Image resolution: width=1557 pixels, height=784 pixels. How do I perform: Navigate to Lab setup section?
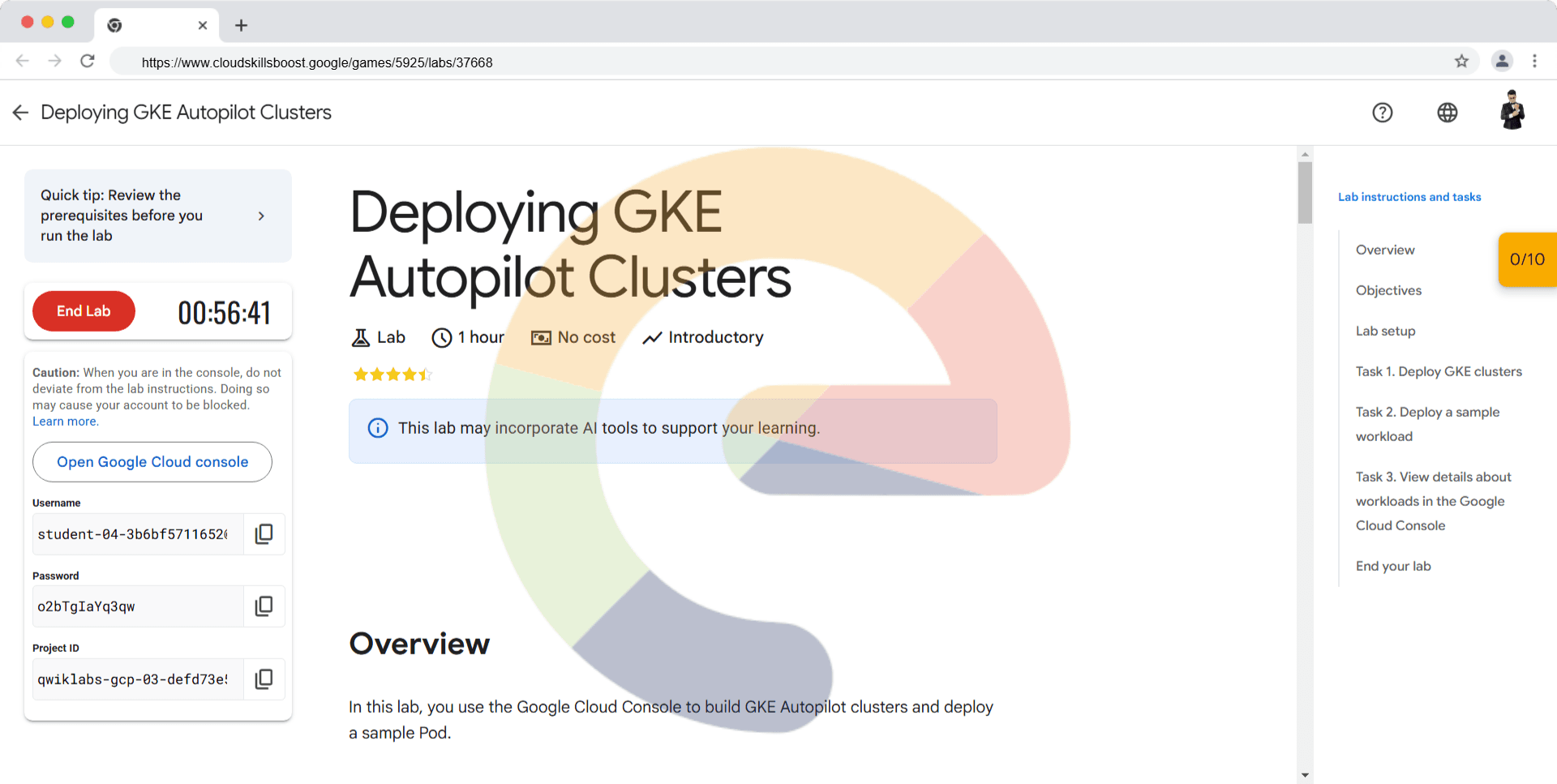click(1385, 331)
